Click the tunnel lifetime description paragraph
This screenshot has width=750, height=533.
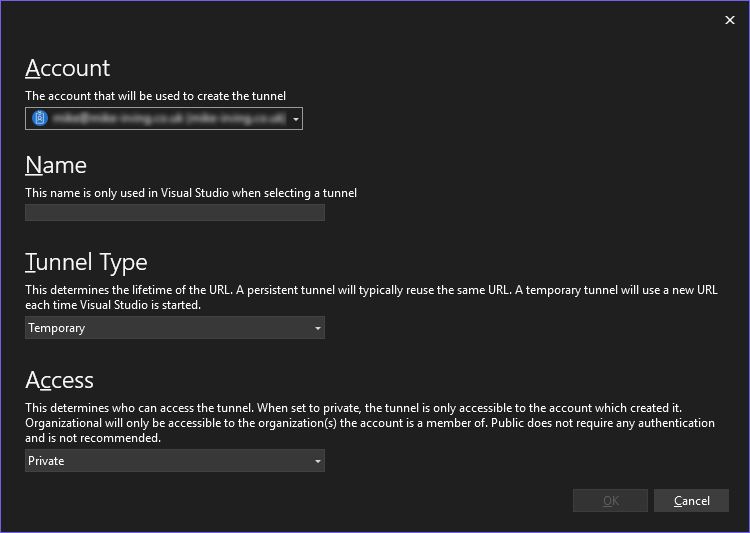(370, 297)
